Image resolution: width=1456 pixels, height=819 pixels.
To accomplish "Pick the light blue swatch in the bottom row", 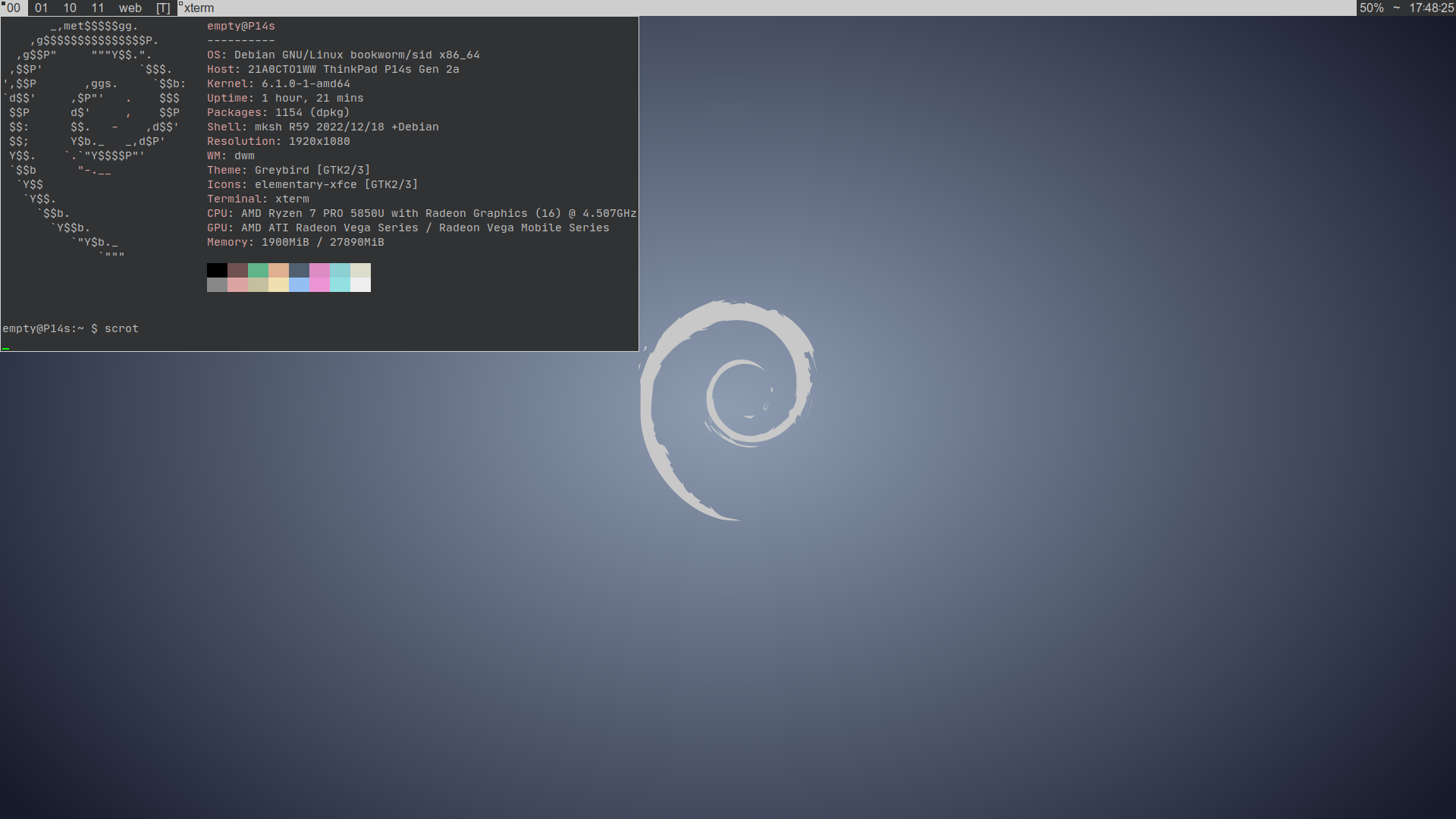I will click(299, 284).
